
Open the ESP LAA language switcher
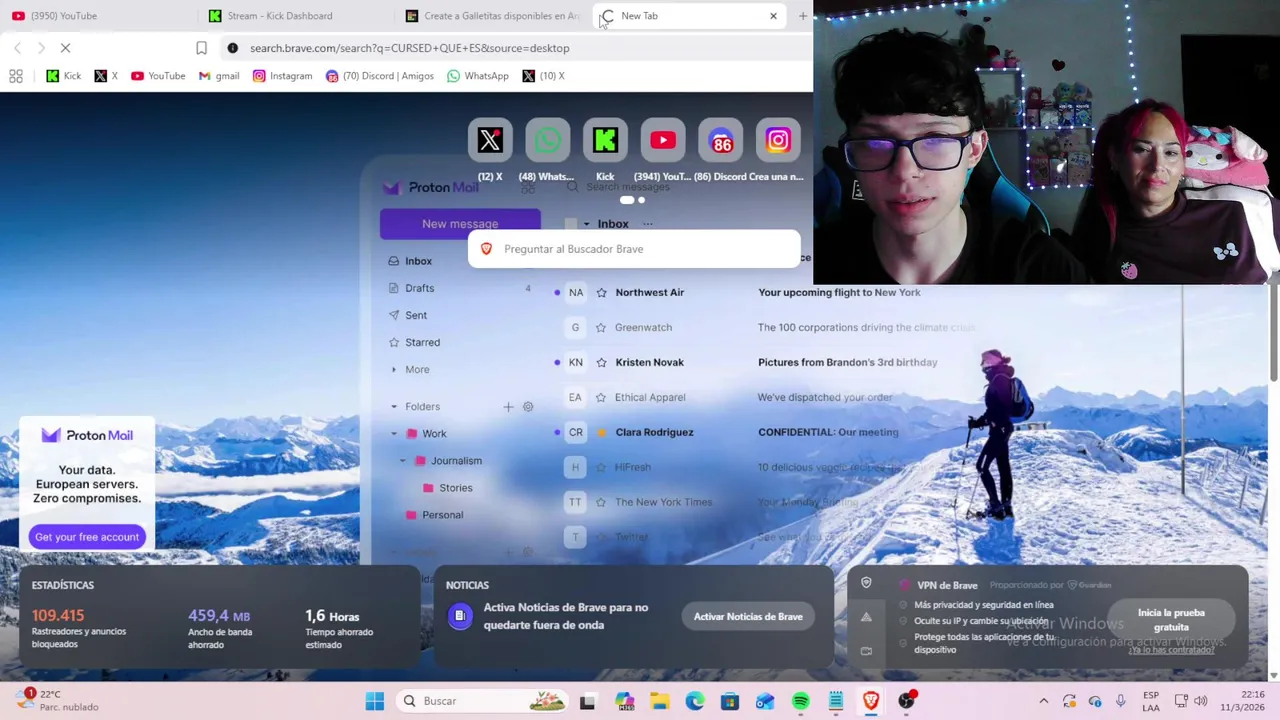tap(1151, 701)
